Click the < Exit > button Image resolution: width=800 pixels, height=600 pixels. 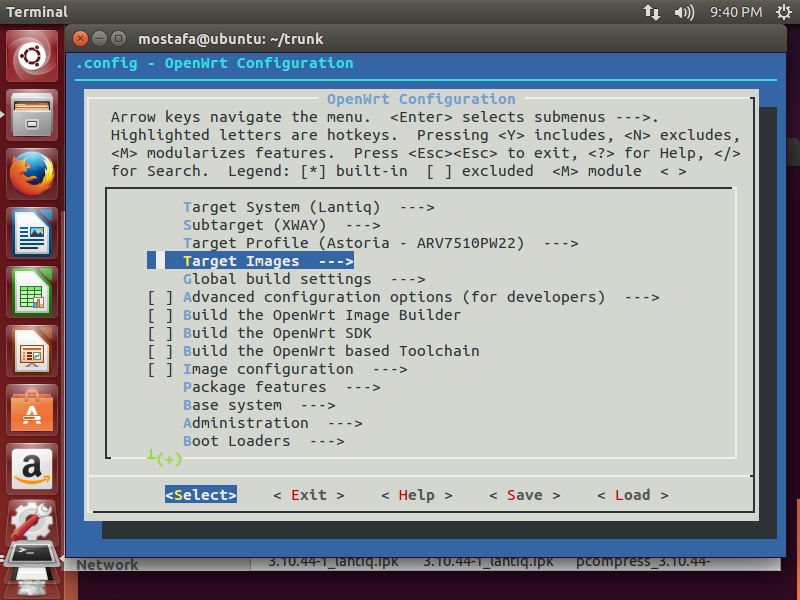point(309,495)
